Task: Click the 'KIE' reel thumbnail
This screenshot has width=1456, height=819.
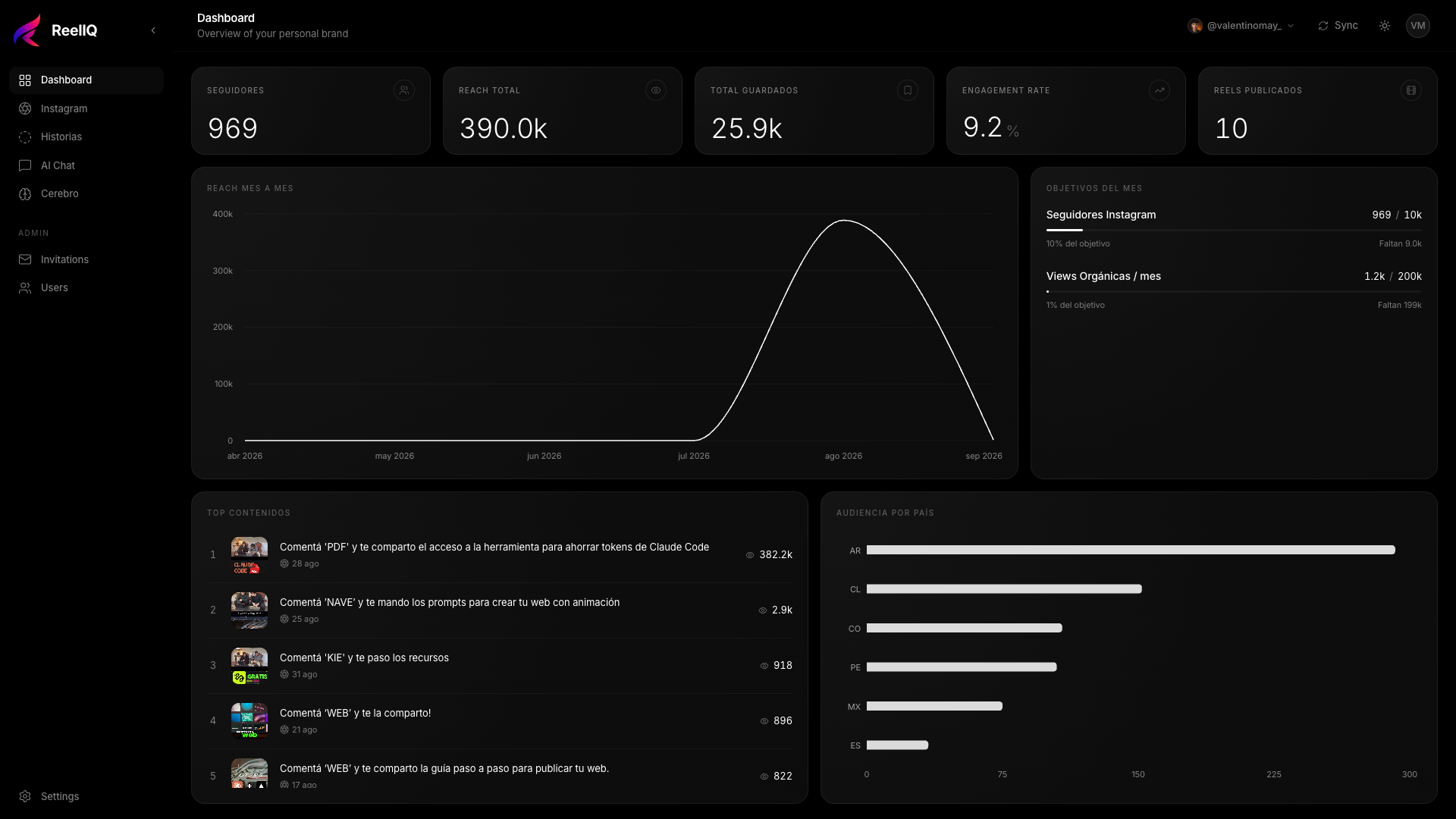Action: (249, 666)
